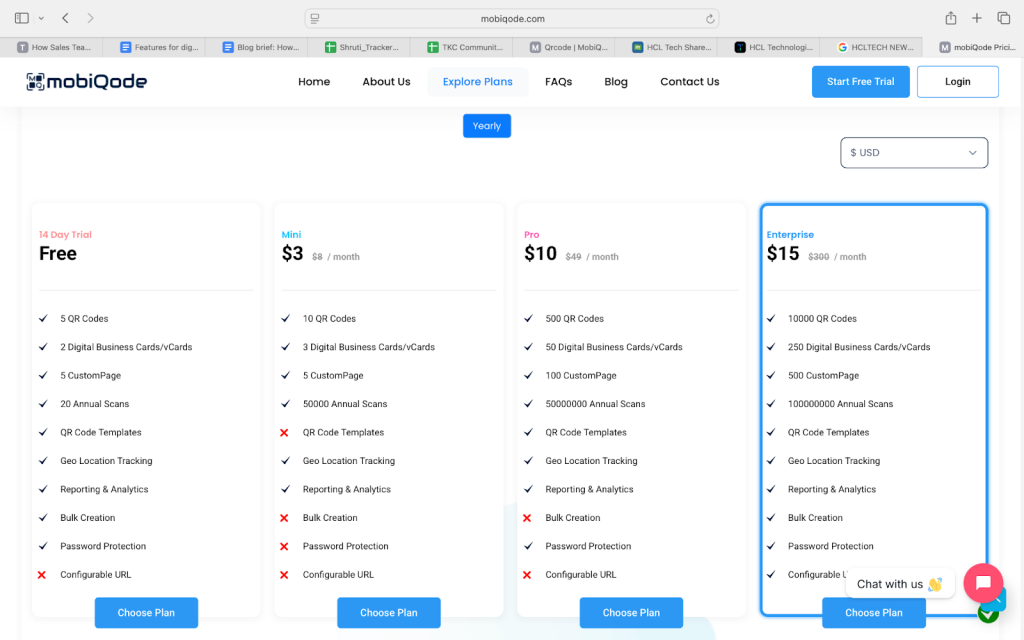Toggle the Safari sidebar icon
Image resolution: width=1024 pixels, height=640 pixels.
[22, 18]
